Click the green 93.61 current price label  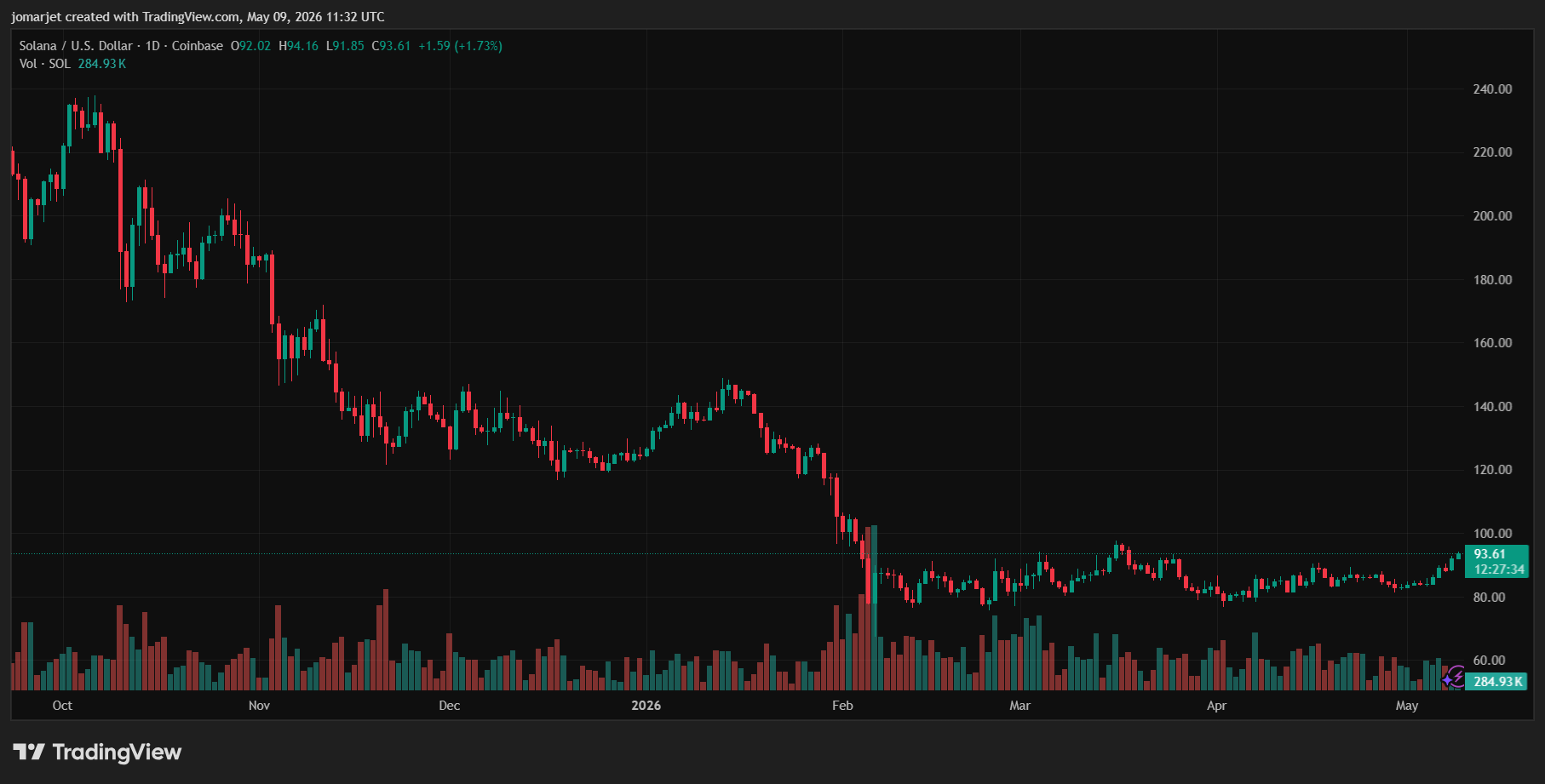(x=1496, y=562)
